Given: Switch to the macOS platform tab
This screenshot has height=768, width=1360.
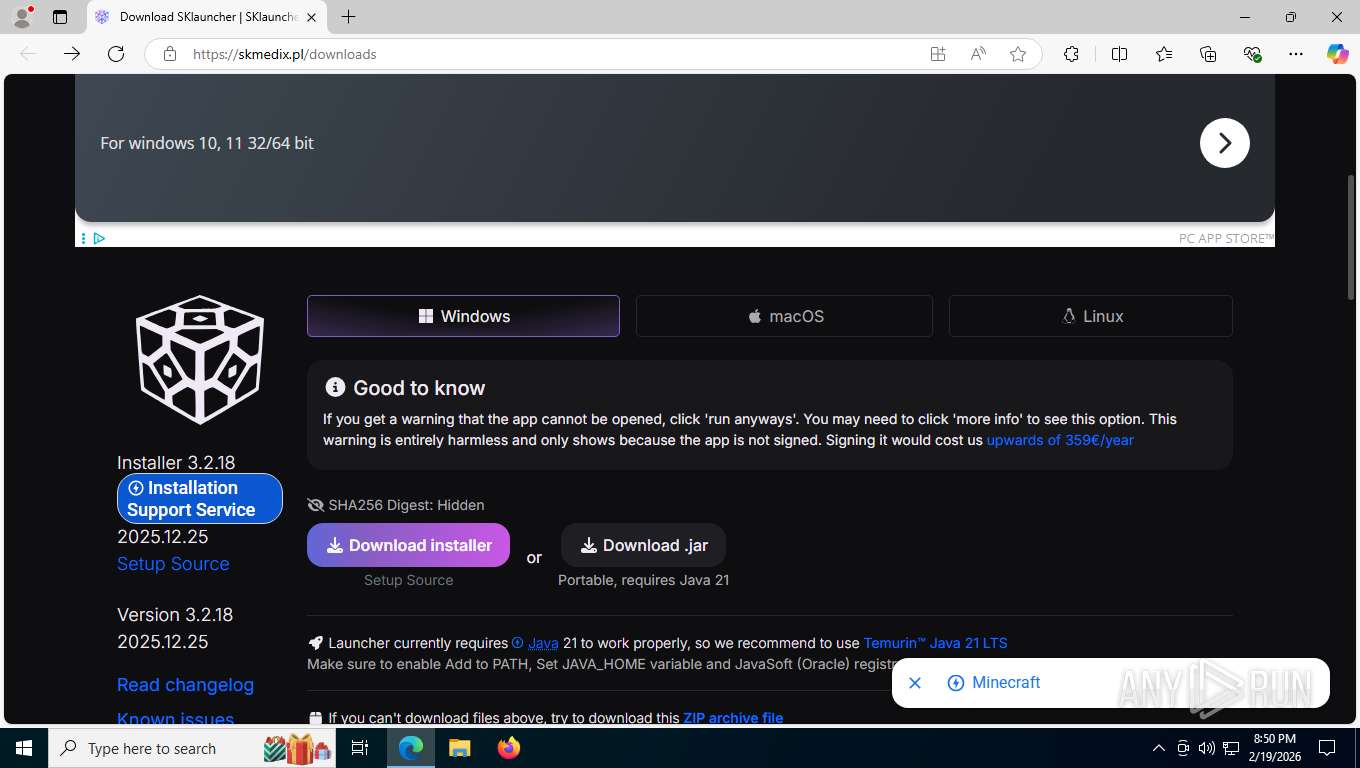Looking at the screenshot, I should pos(784,316).
